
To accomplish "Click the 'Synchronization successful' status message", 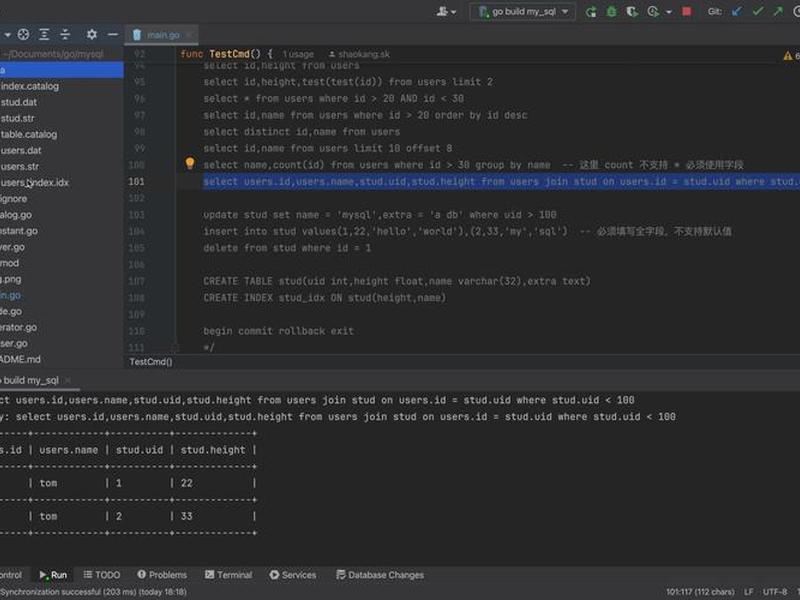I will coord(93,592).
